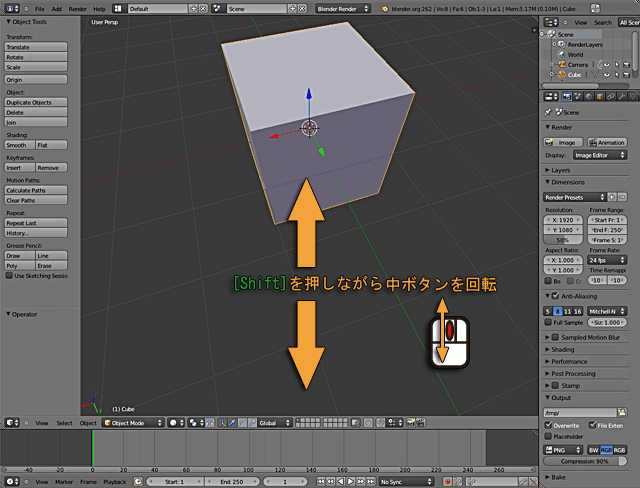Enable Use Sketching Sessions checkbox
Screen dimensions: 640x488
pyautogui.click(x=10, y=276)
